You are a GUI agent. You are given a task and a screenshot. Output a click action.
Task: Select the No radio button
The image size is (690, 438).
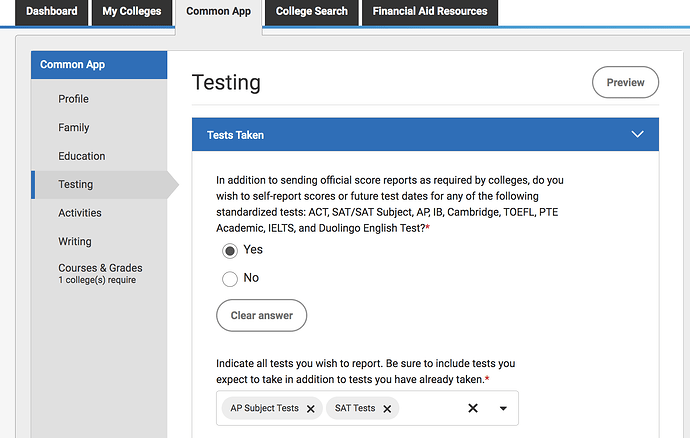[230, 278]
